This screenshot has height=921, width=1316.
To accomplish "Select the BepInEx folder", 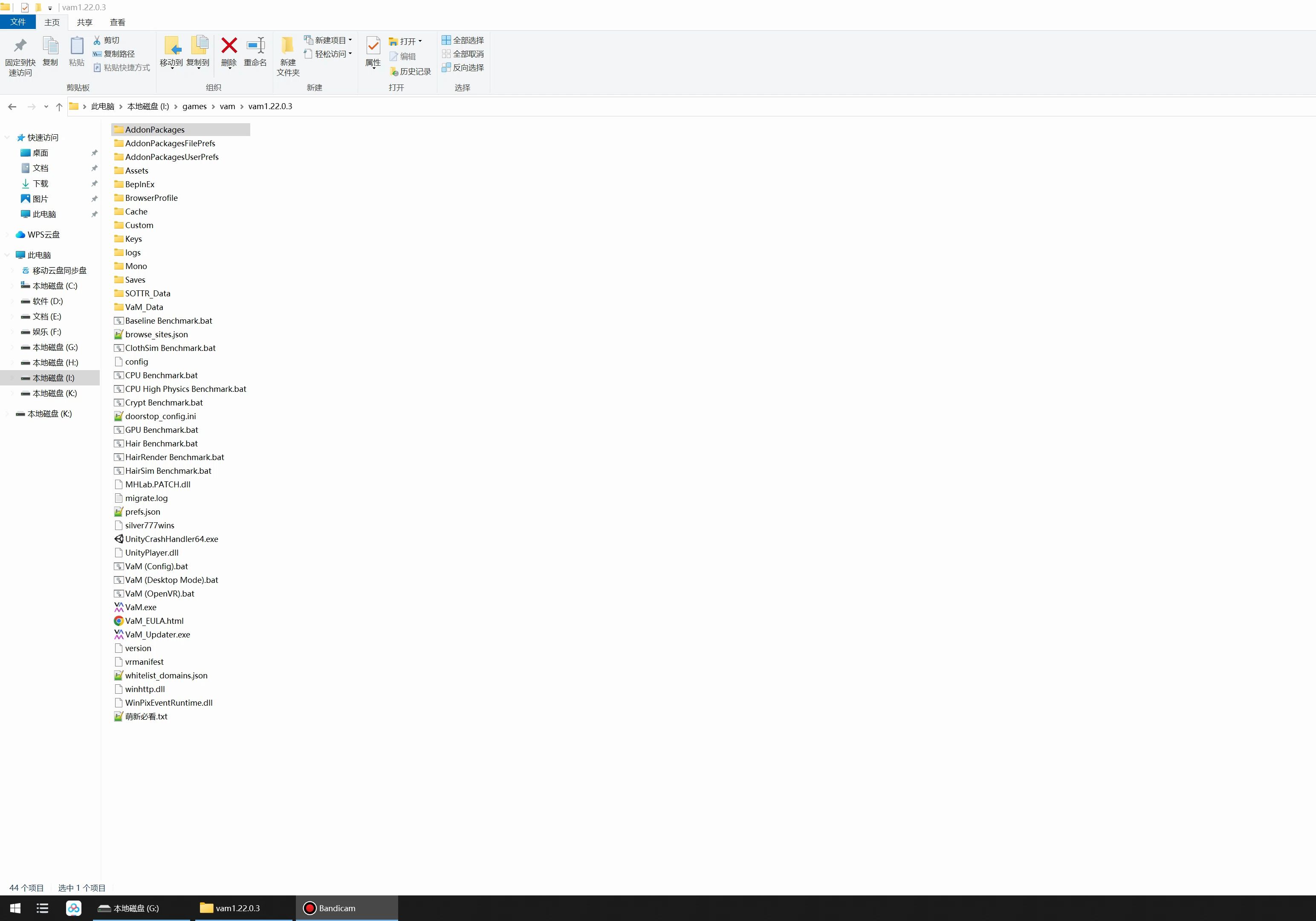I will (x=140, y=185).
